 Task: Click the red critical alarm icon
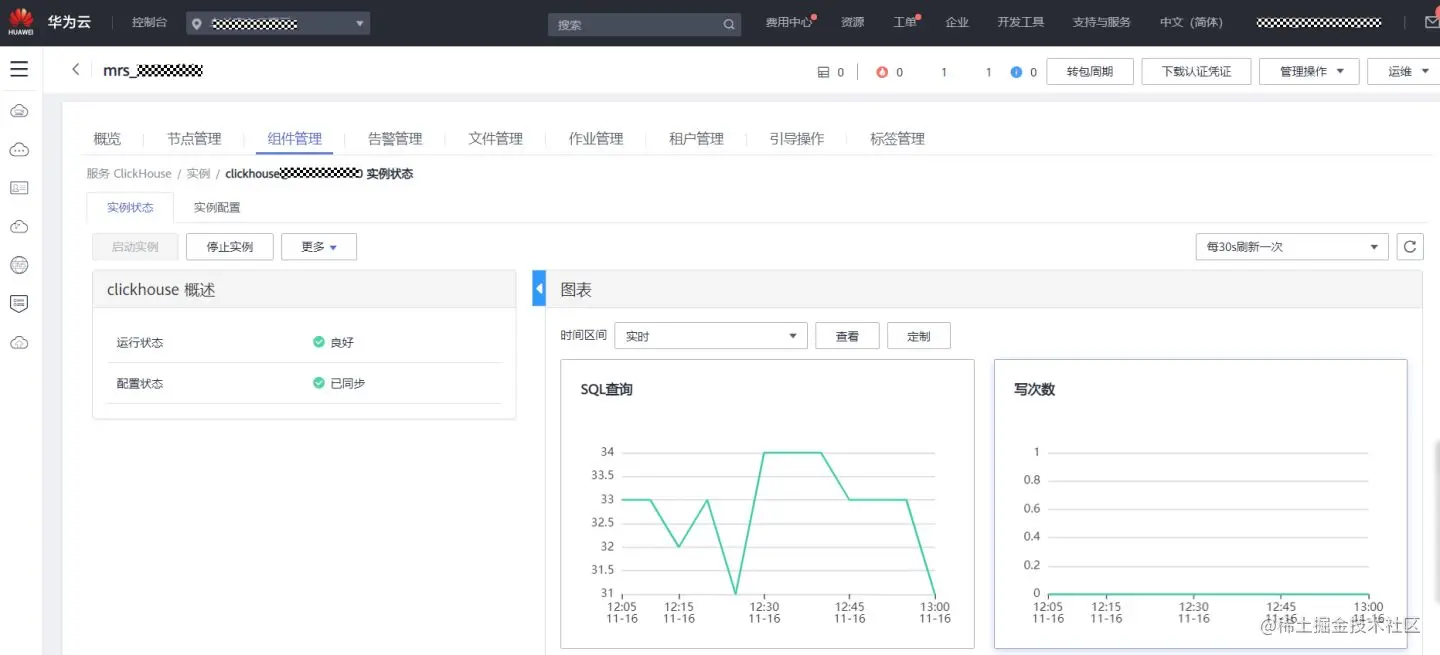coord(882,72)
